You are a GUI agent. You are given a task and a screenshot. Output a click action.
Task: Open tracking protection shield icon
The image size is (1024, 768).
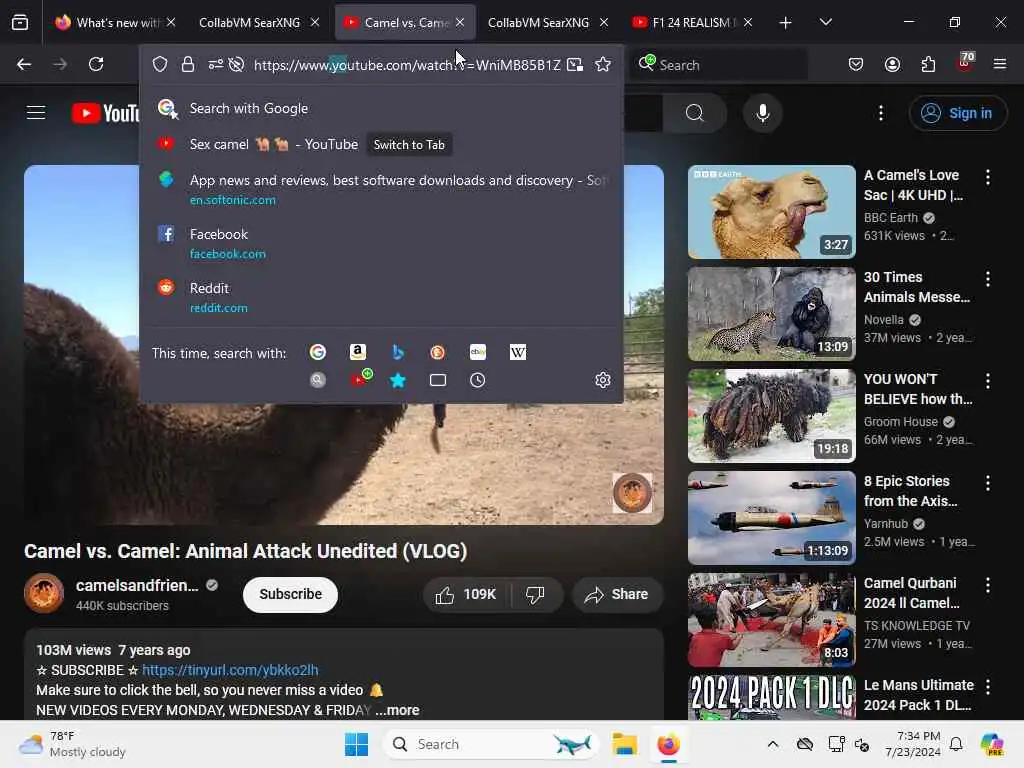tap(160, 64)
